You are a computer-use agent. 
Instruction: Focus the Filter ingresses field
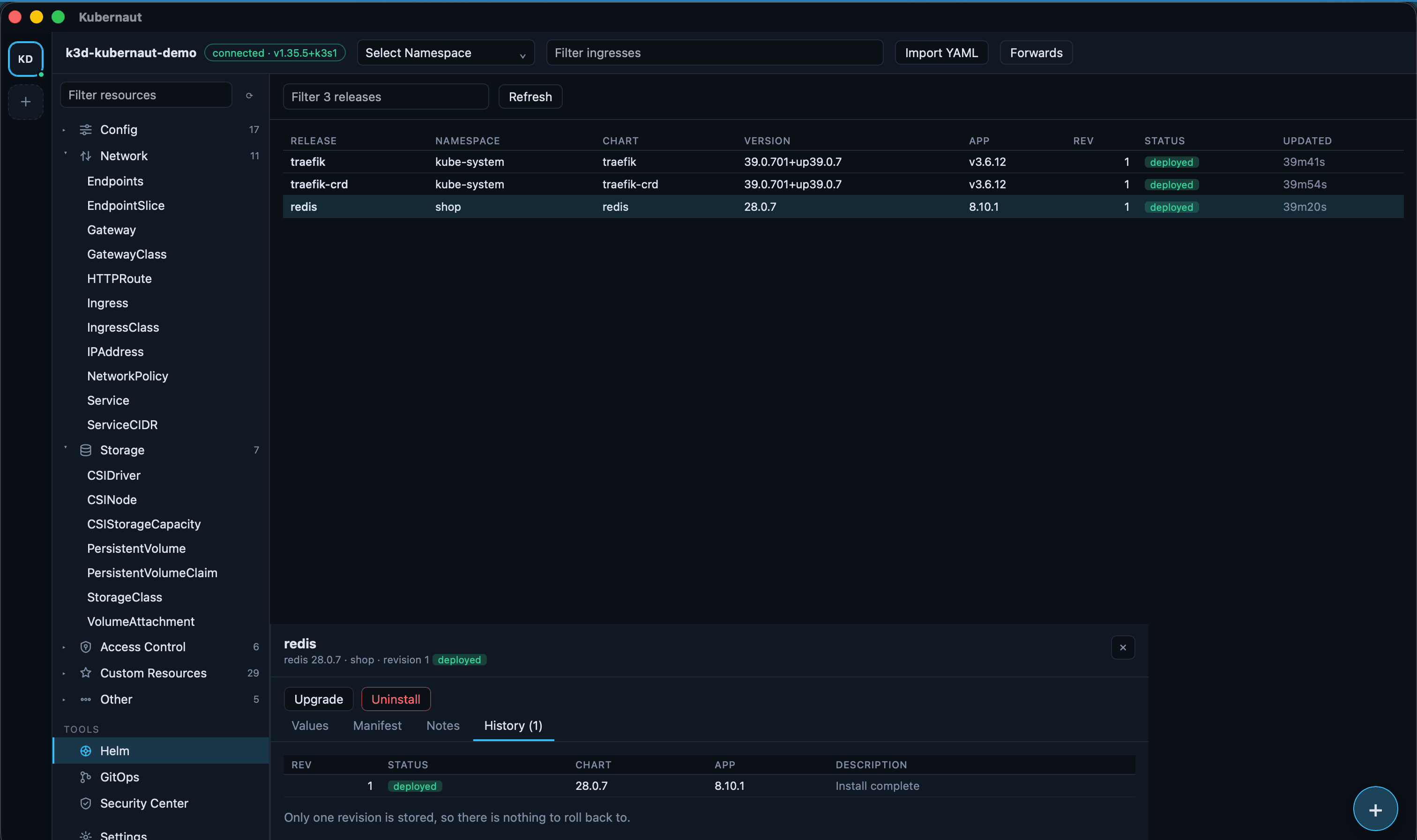[x=715, y=52]
